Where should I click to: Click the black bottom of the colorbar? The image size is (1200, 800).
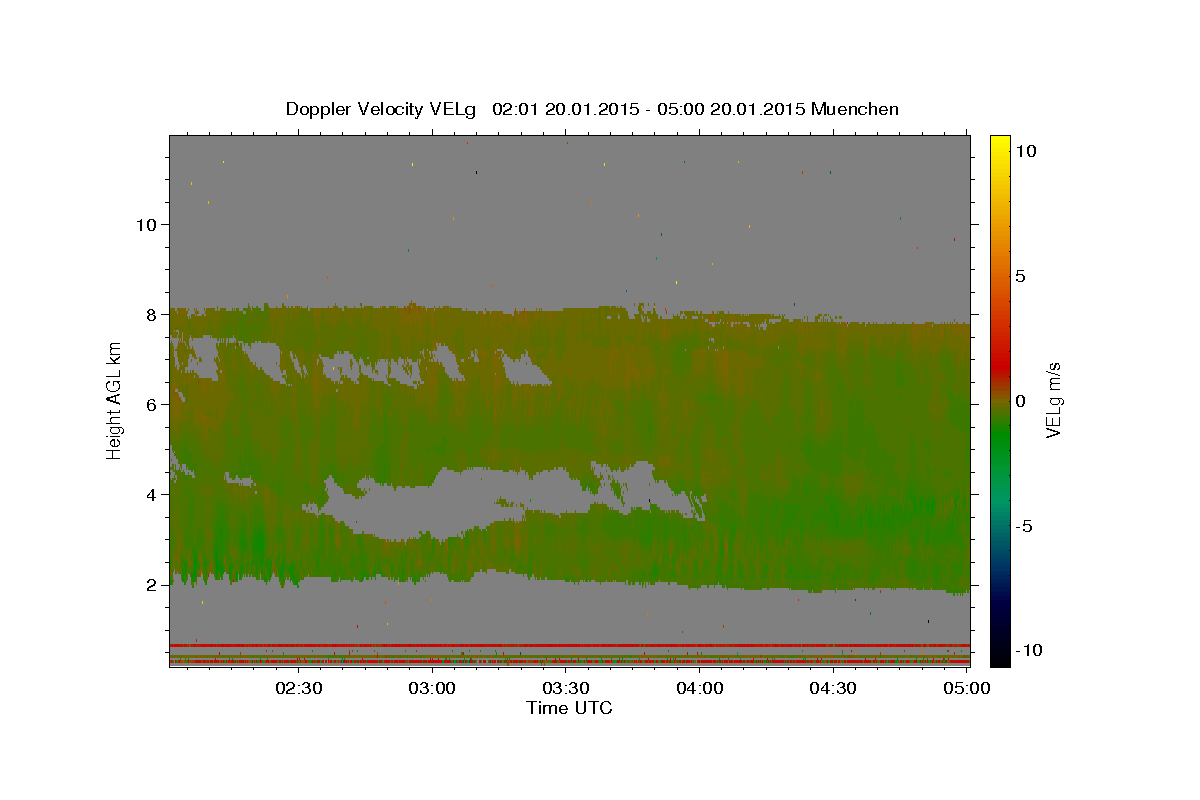[x=1000, y=655]
